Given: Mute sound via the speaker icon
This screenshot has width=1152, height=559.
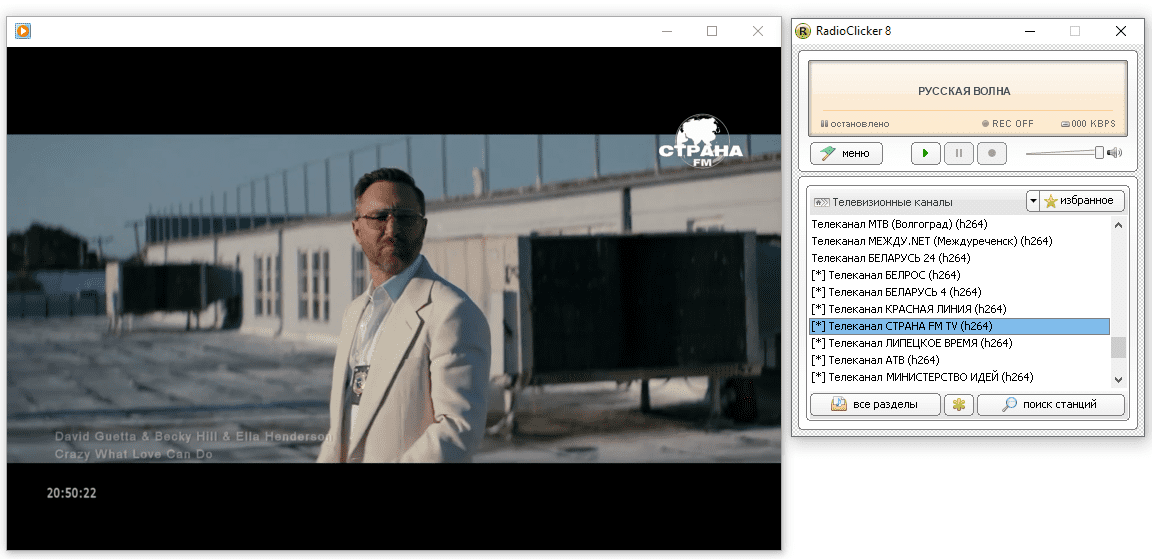Looking at the screenshot, I should (1115, 153).
